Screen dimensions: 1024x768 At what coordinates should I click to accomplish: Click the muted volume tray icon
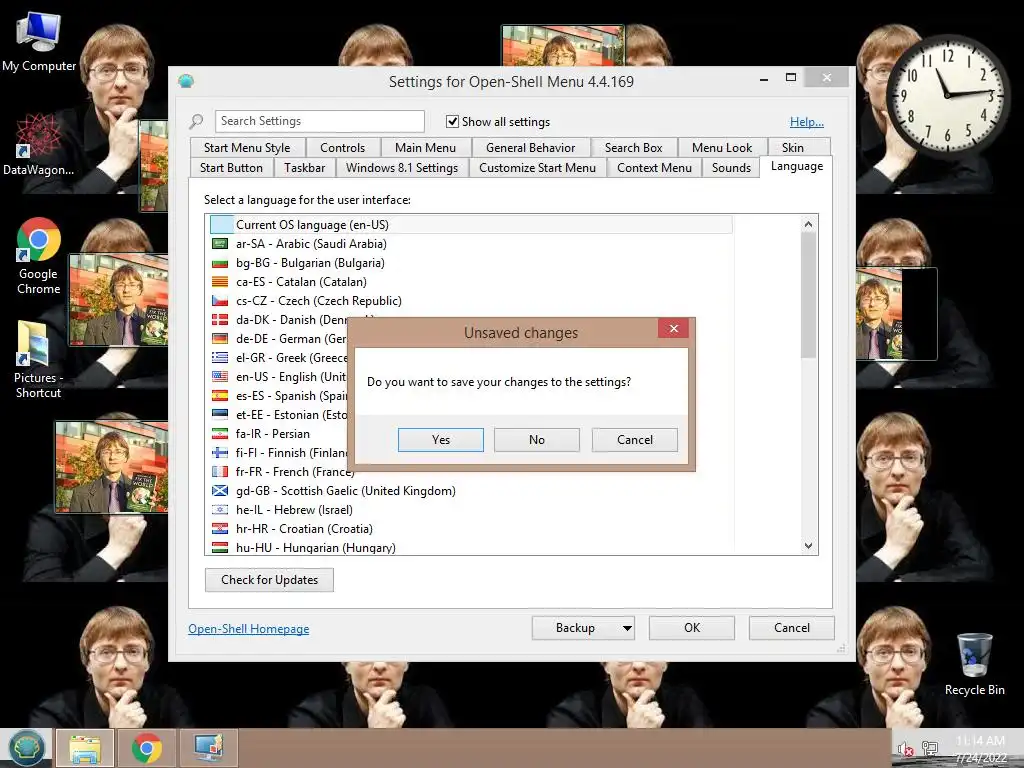(905, 749)
